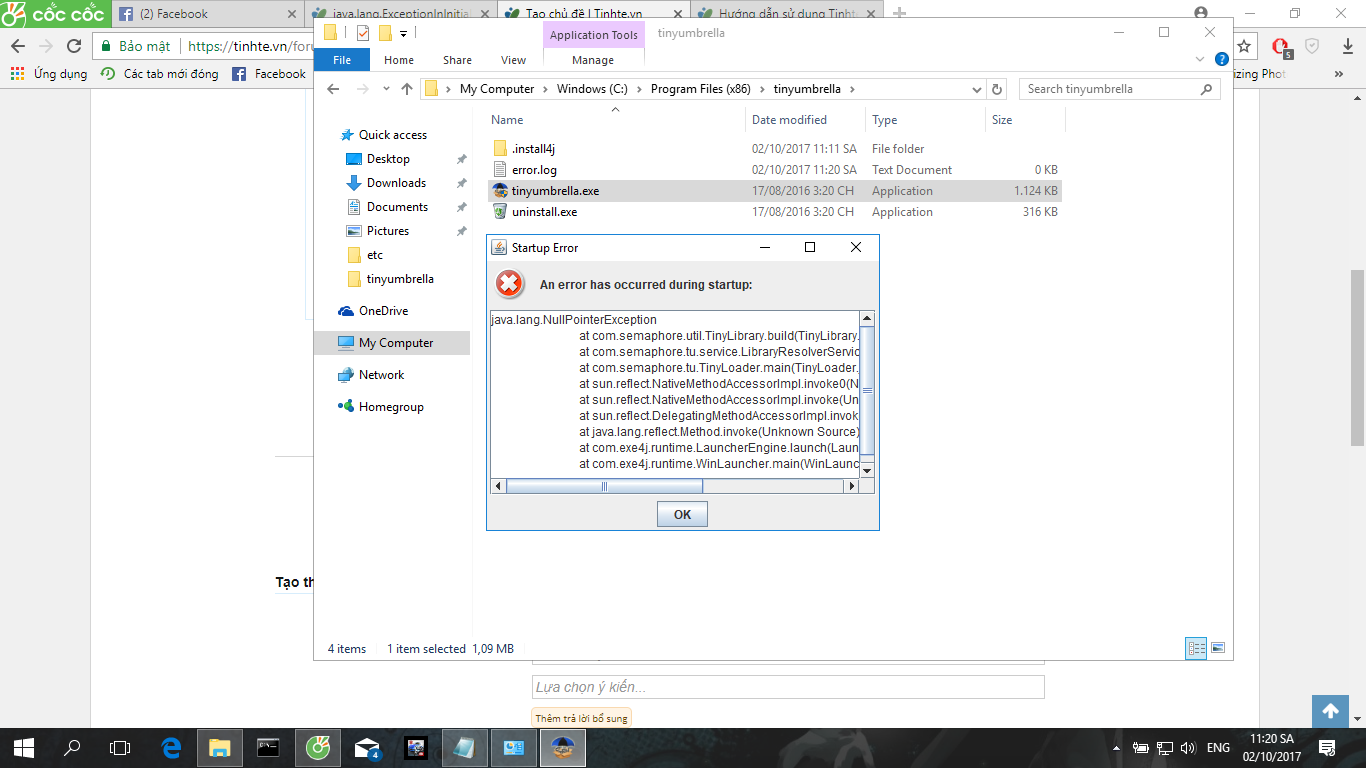Click browser reload button
Viewport: 1366px width, 768px height.
click(x=73, y=46)
